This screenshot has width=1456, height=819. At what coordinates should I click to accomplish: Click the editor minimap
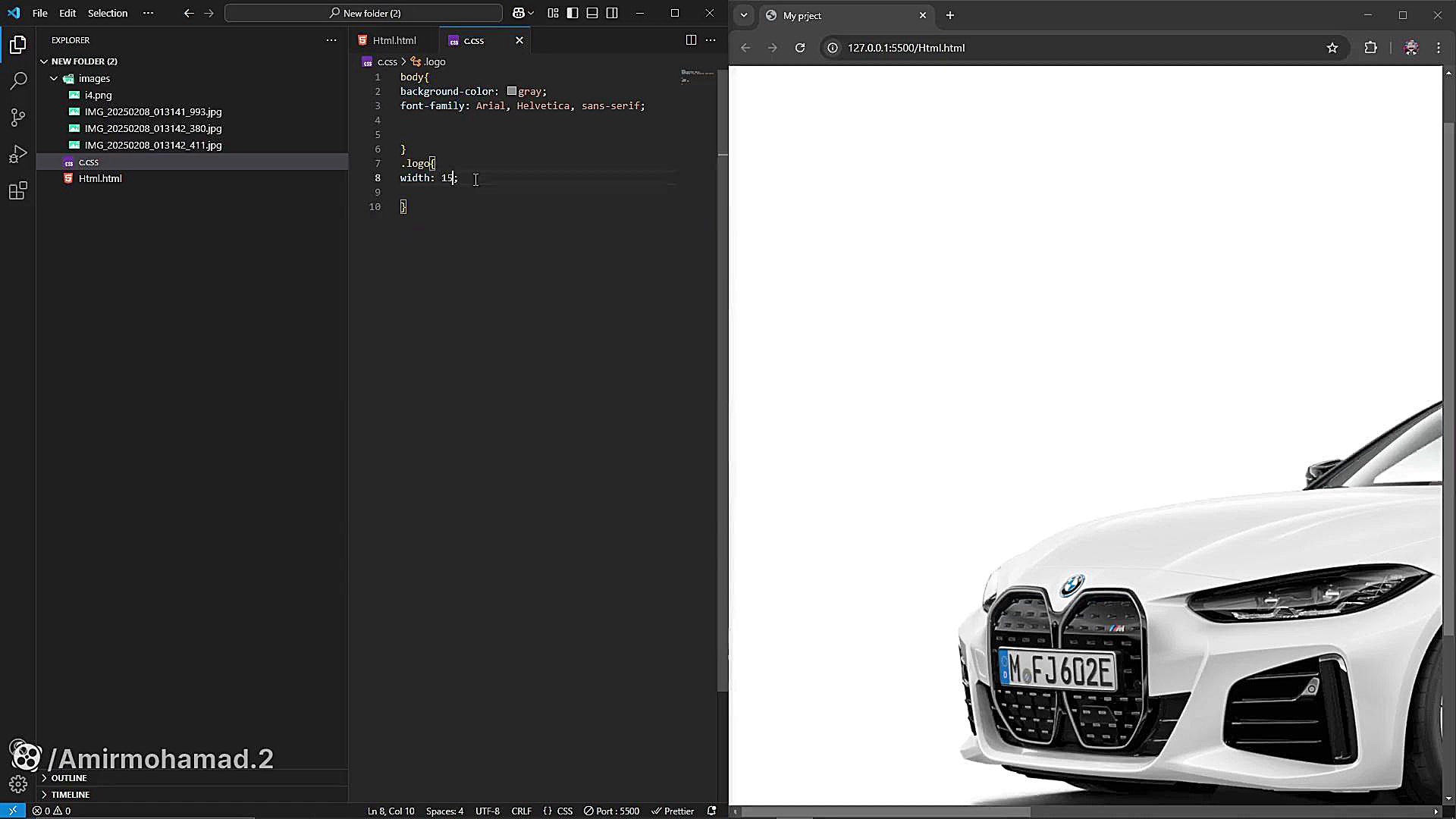[697, 76]
